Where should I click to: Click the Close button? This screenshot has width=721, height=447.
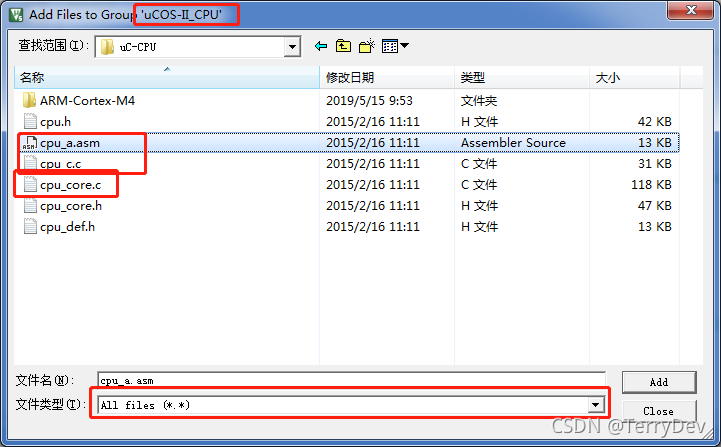[658, 411]
